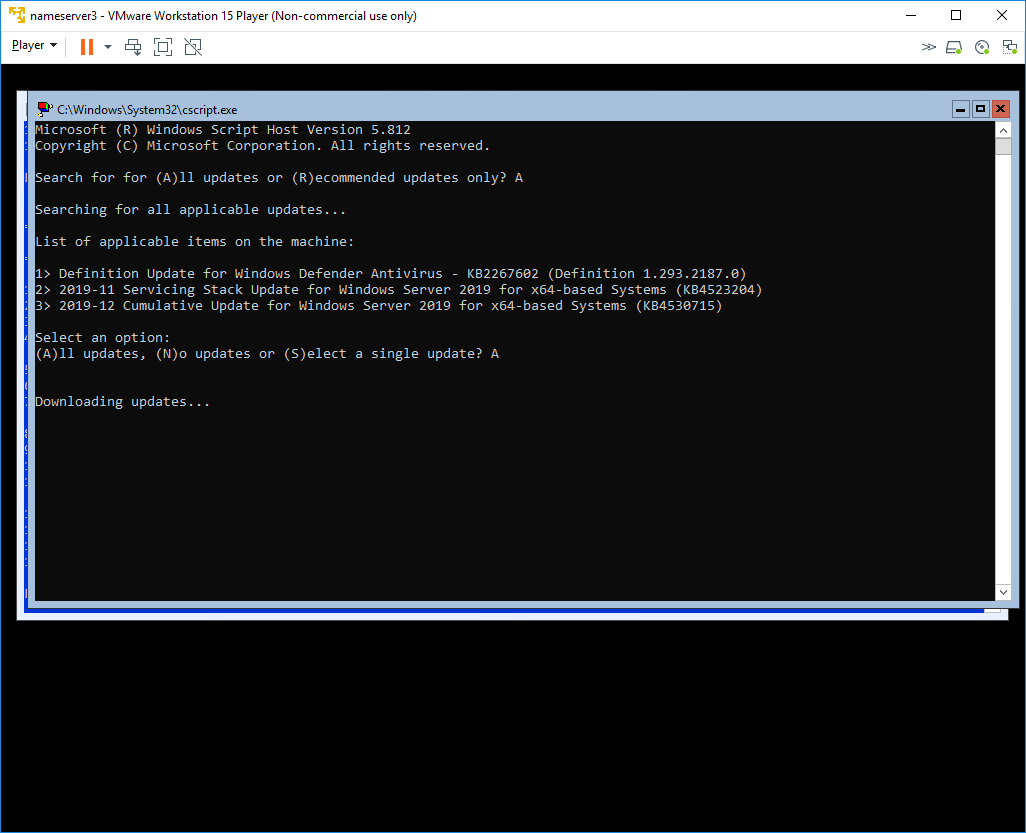Click the KB4523204 Servicing Stack Update line
This screenshot has height=833, width=1026.
pos(398,290)
